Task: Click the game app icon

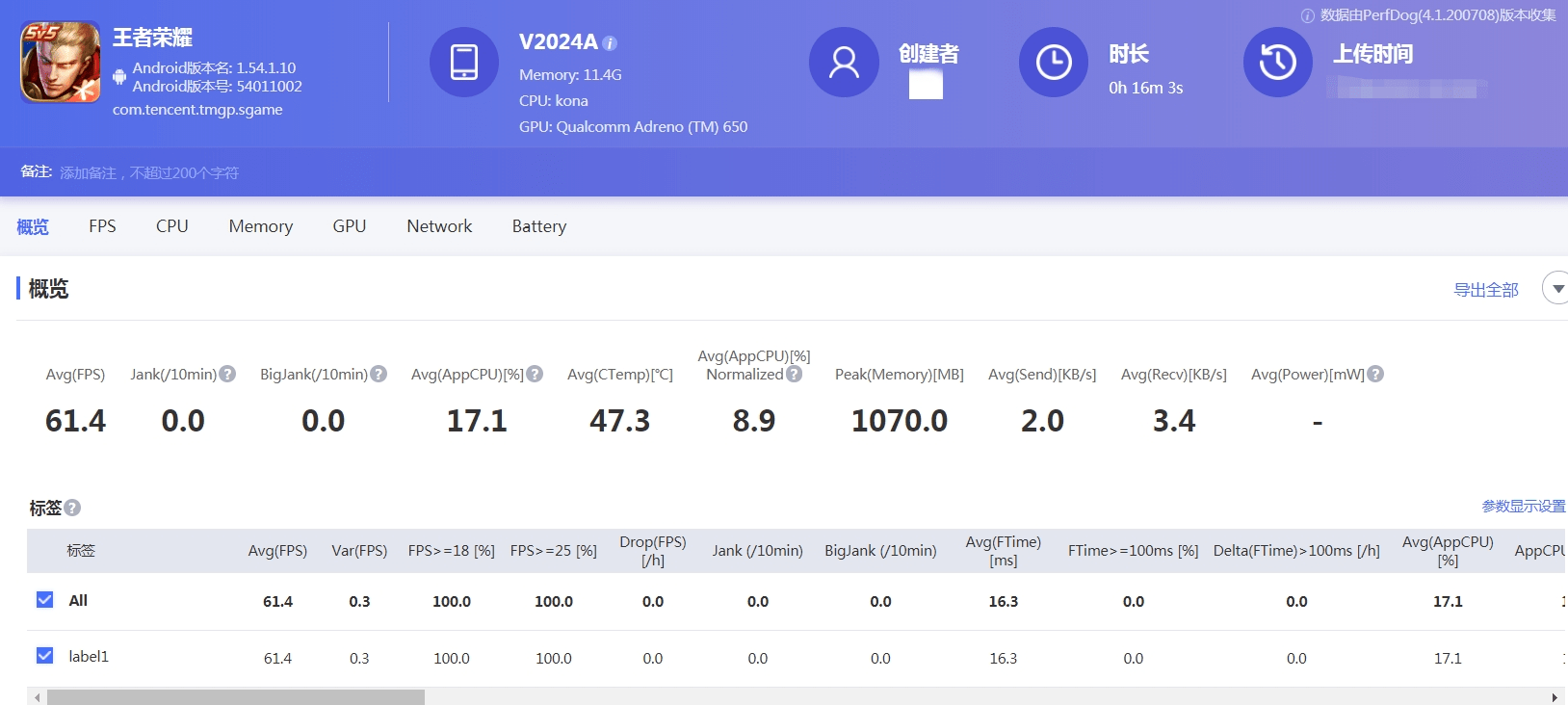Action: (61, 63)
